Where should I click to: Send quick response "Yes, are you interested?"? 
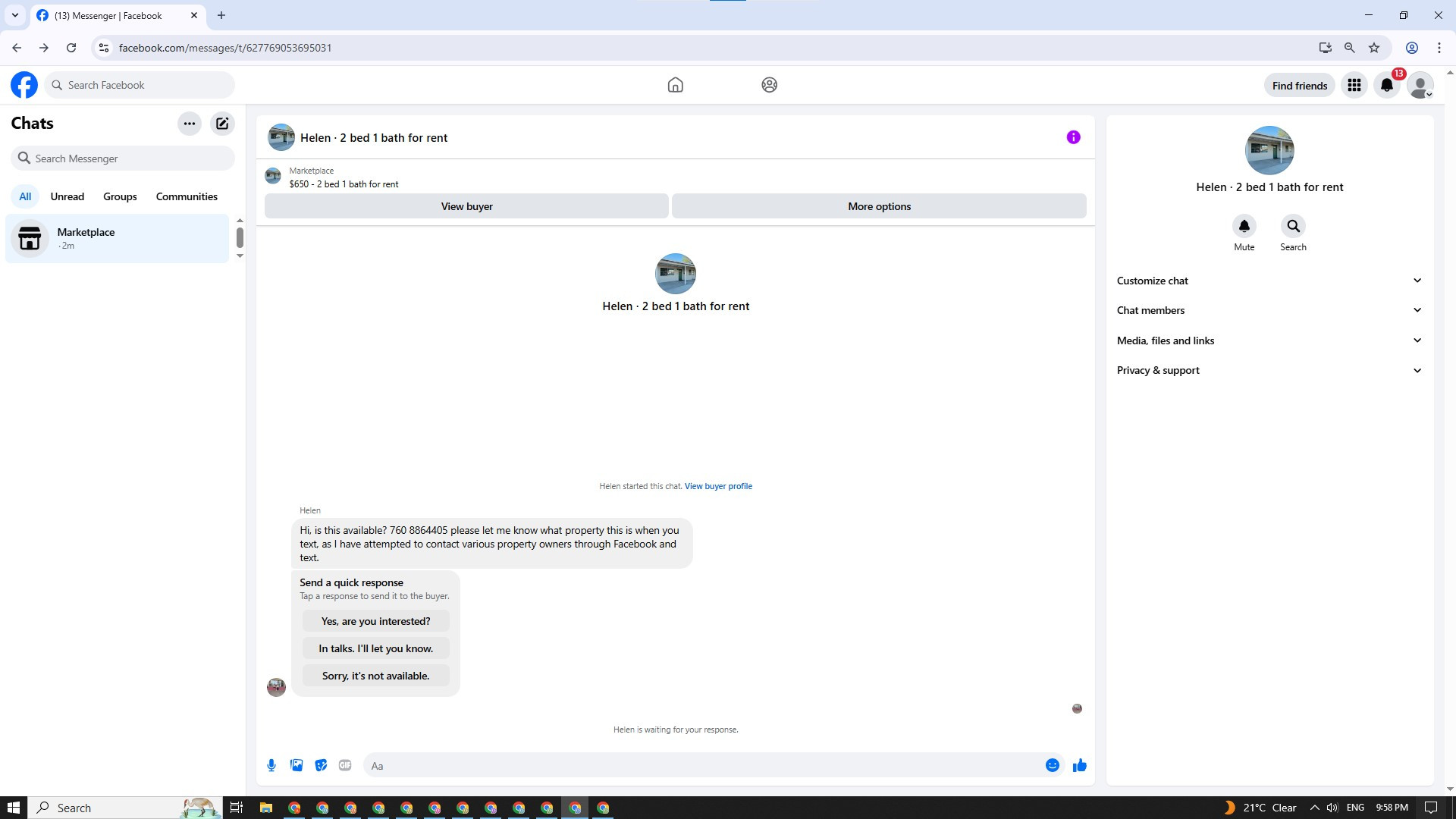click(x=375, y=621)
